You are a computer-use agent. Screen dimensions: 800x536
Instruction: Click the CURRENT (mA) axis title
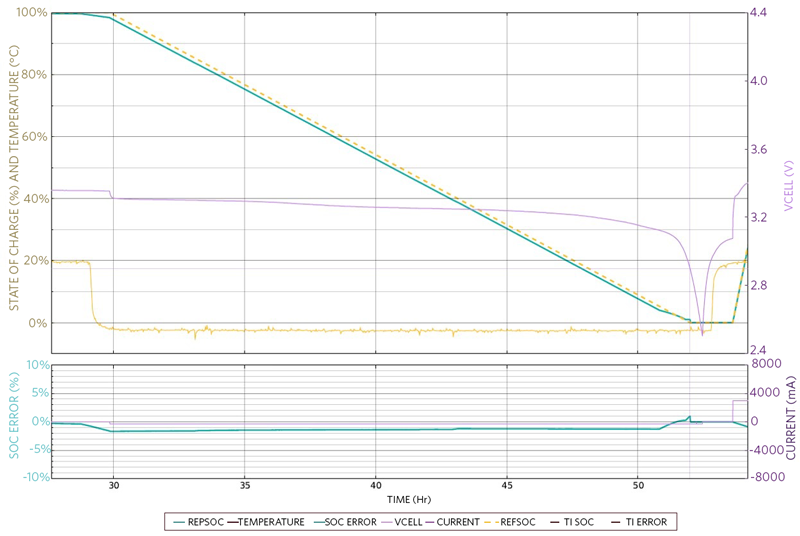[791, 418]
